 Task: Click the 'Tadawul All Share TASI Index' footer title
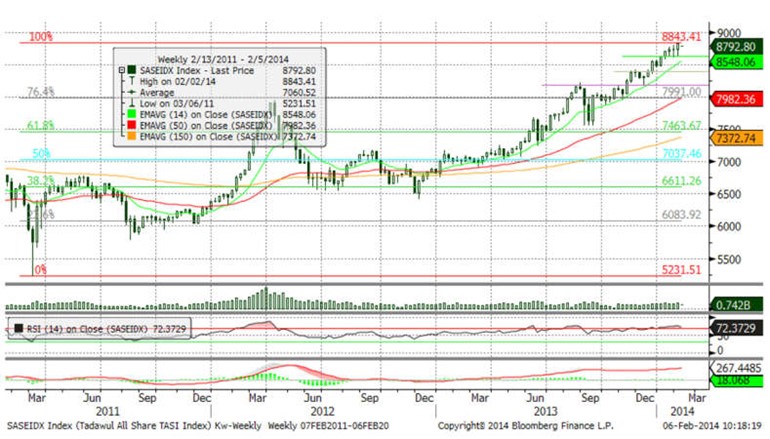[146, 426]
